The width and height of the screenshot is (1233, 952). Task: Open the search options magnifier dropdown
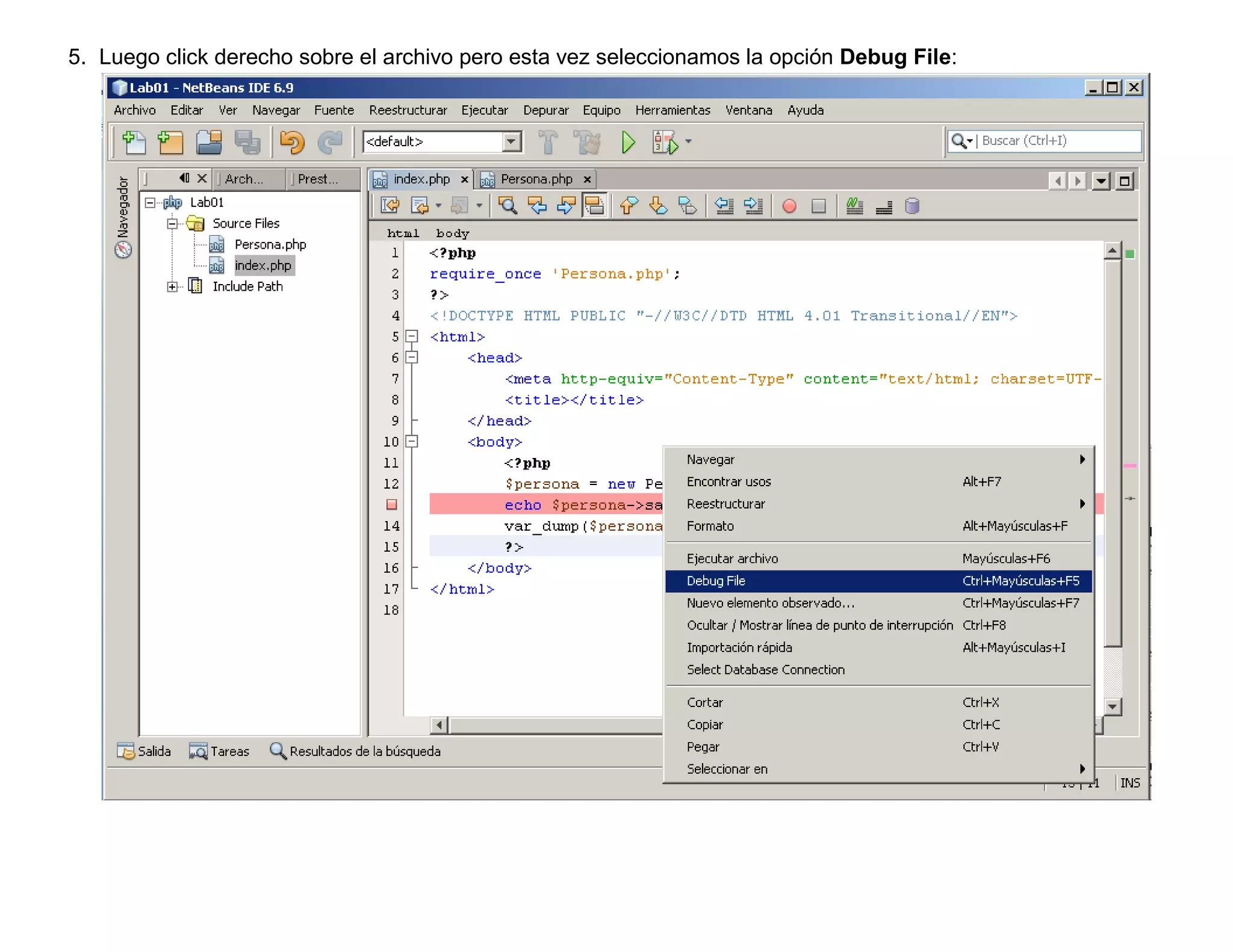[x=961, y=141]
